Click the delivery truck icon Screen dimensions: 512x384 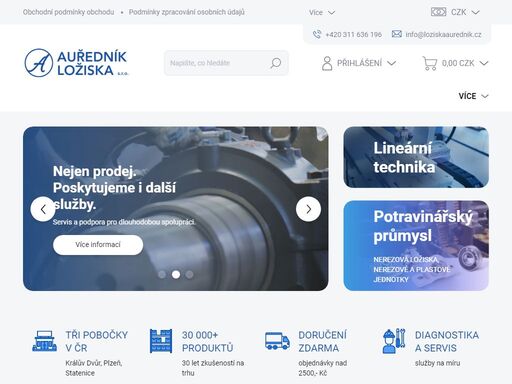click(x=277, y=341)
